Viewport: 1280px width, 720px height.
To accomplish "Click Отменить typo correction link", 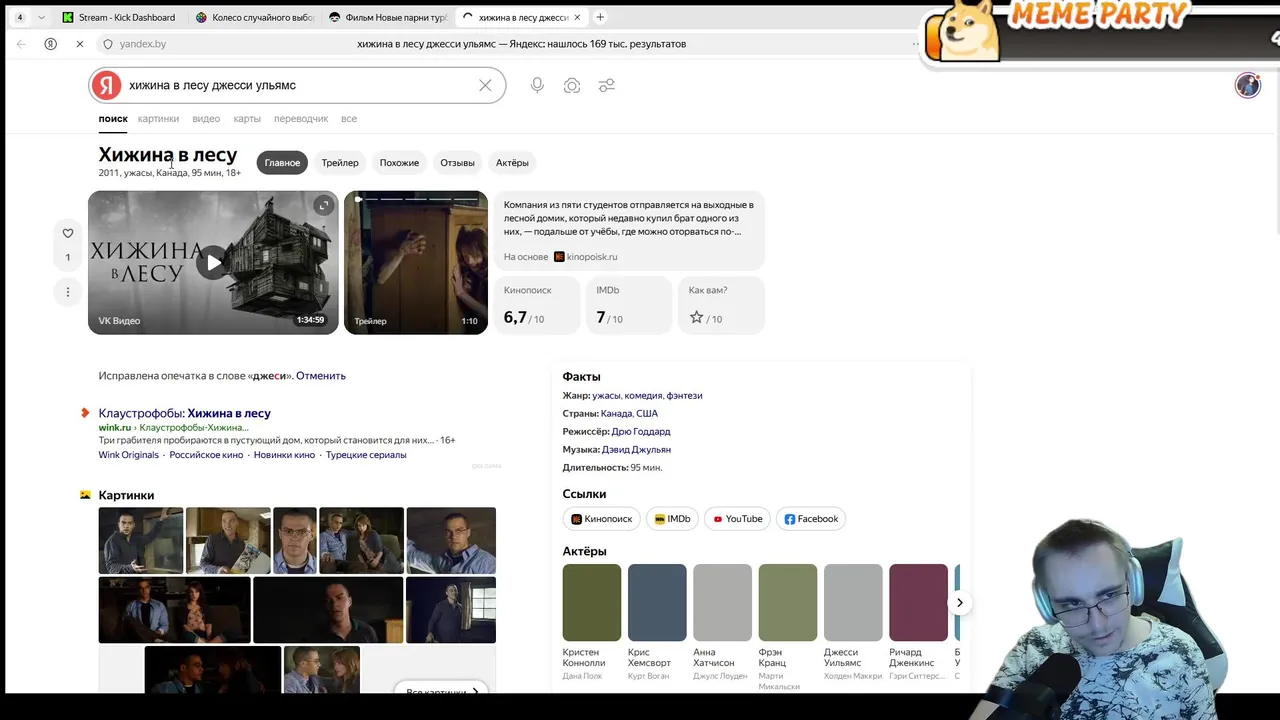I will point(321,376).
